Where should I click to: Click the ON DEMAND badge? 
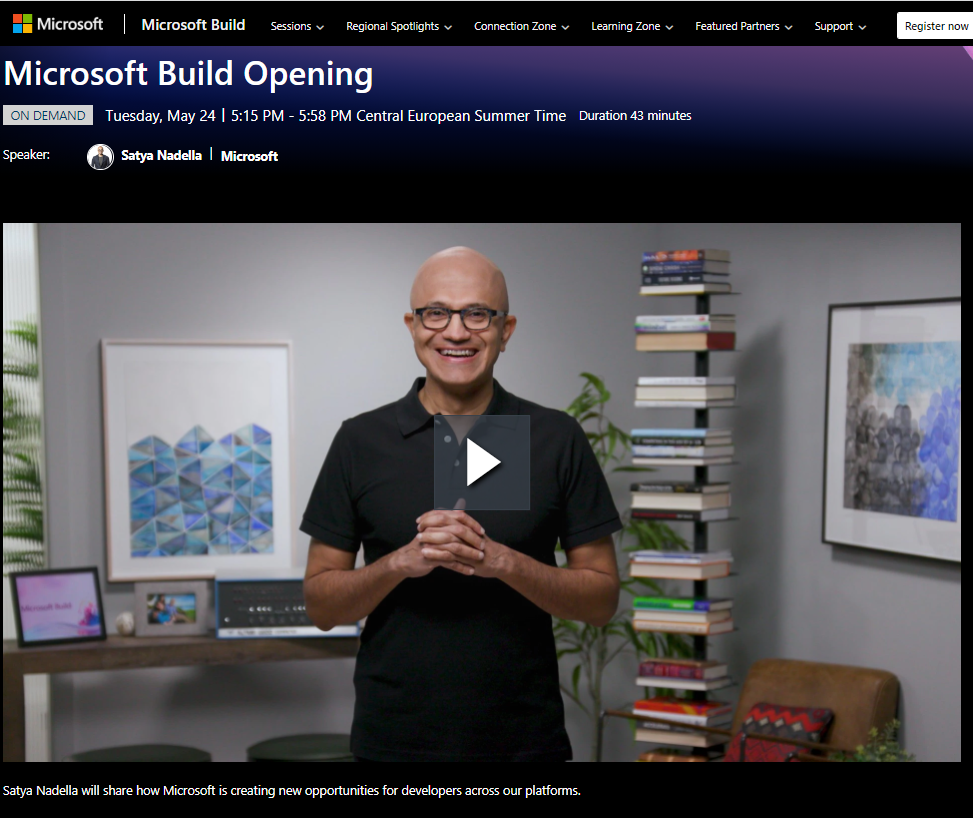pos(48,115)
